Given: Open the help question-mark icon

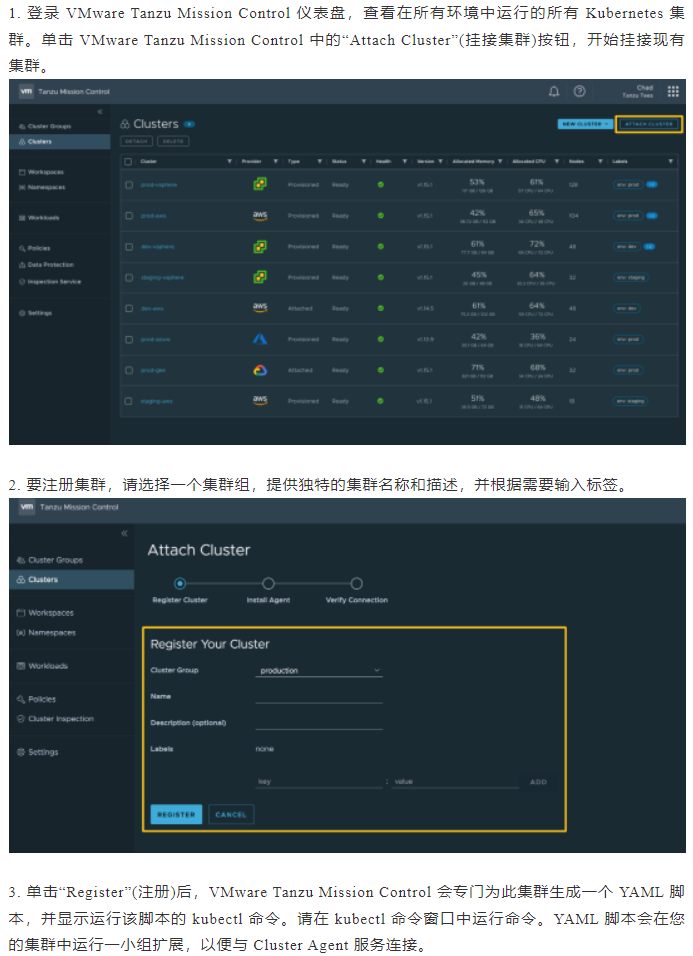Looking at the screenshot, I should (579, 91).
